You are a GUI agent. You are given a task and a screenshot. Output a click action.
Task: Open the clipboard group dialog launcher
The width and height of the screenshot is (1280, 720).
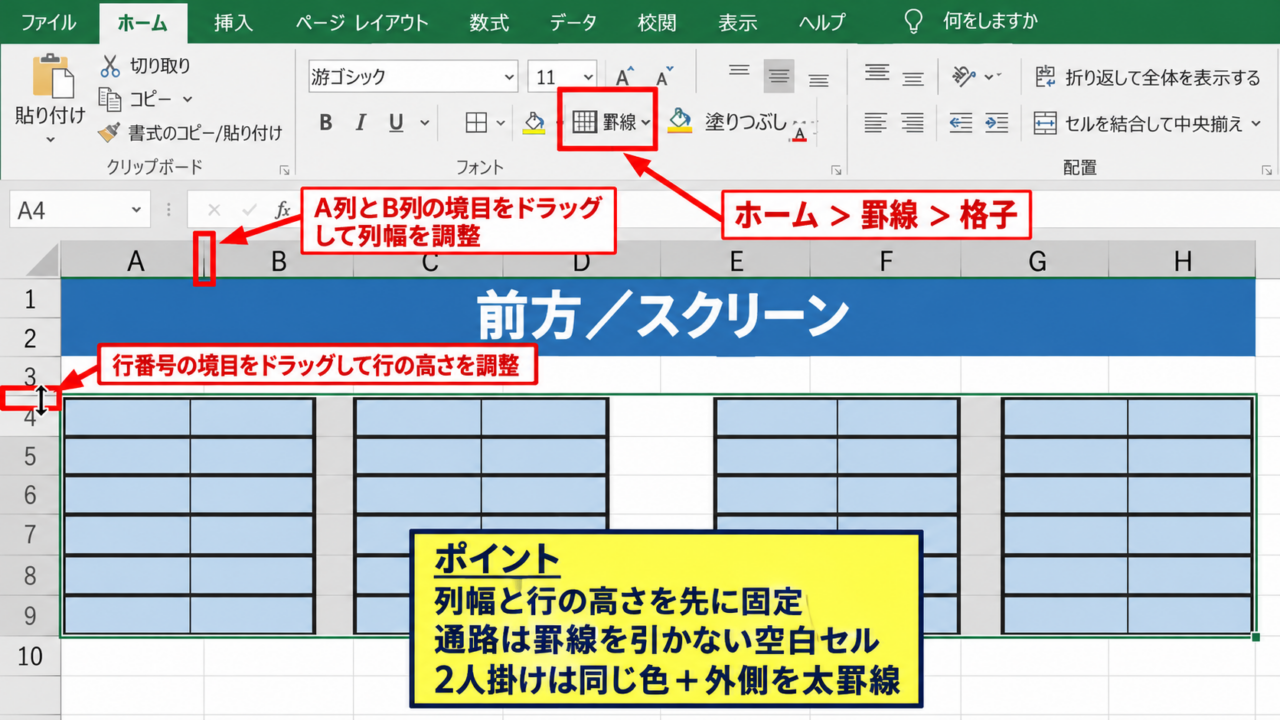click(284, 170)
